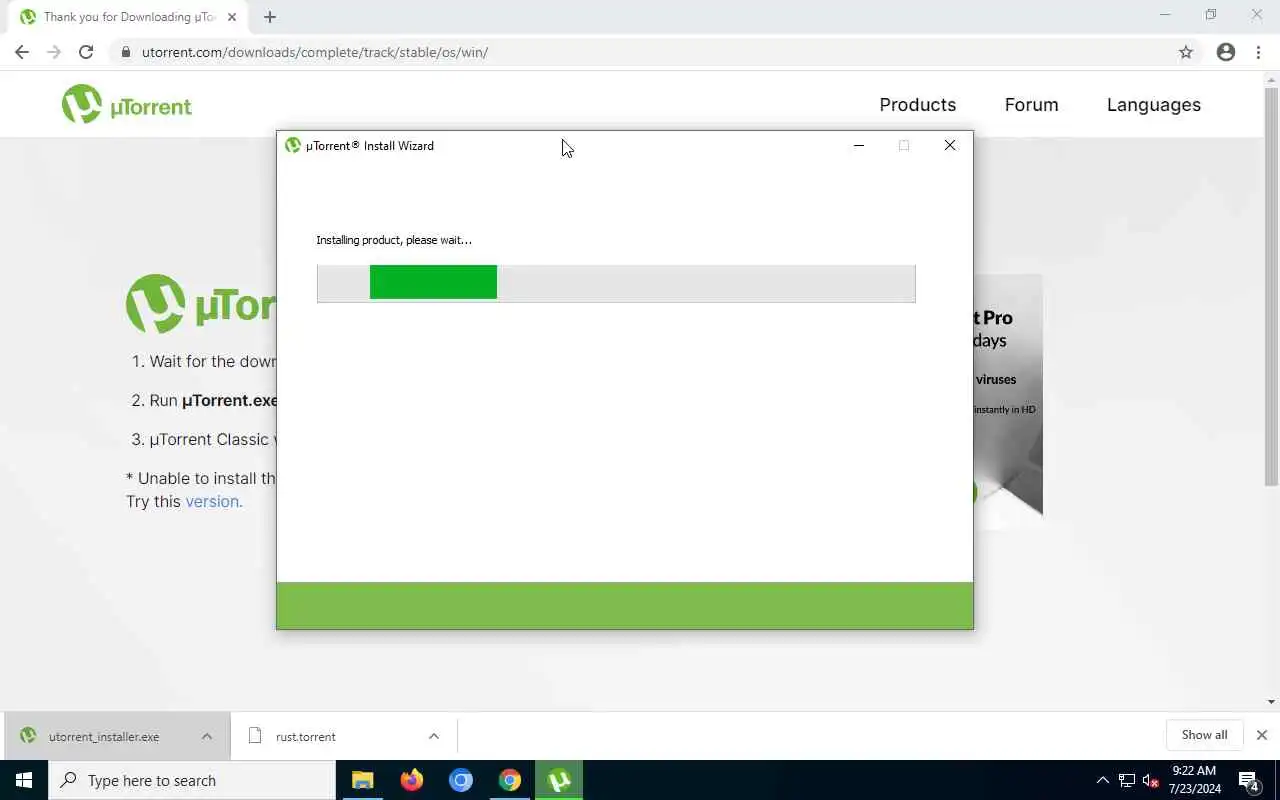This screenshot has width=1280, height=800.
Task: Open the Products menu
Action: coord(917,104)
